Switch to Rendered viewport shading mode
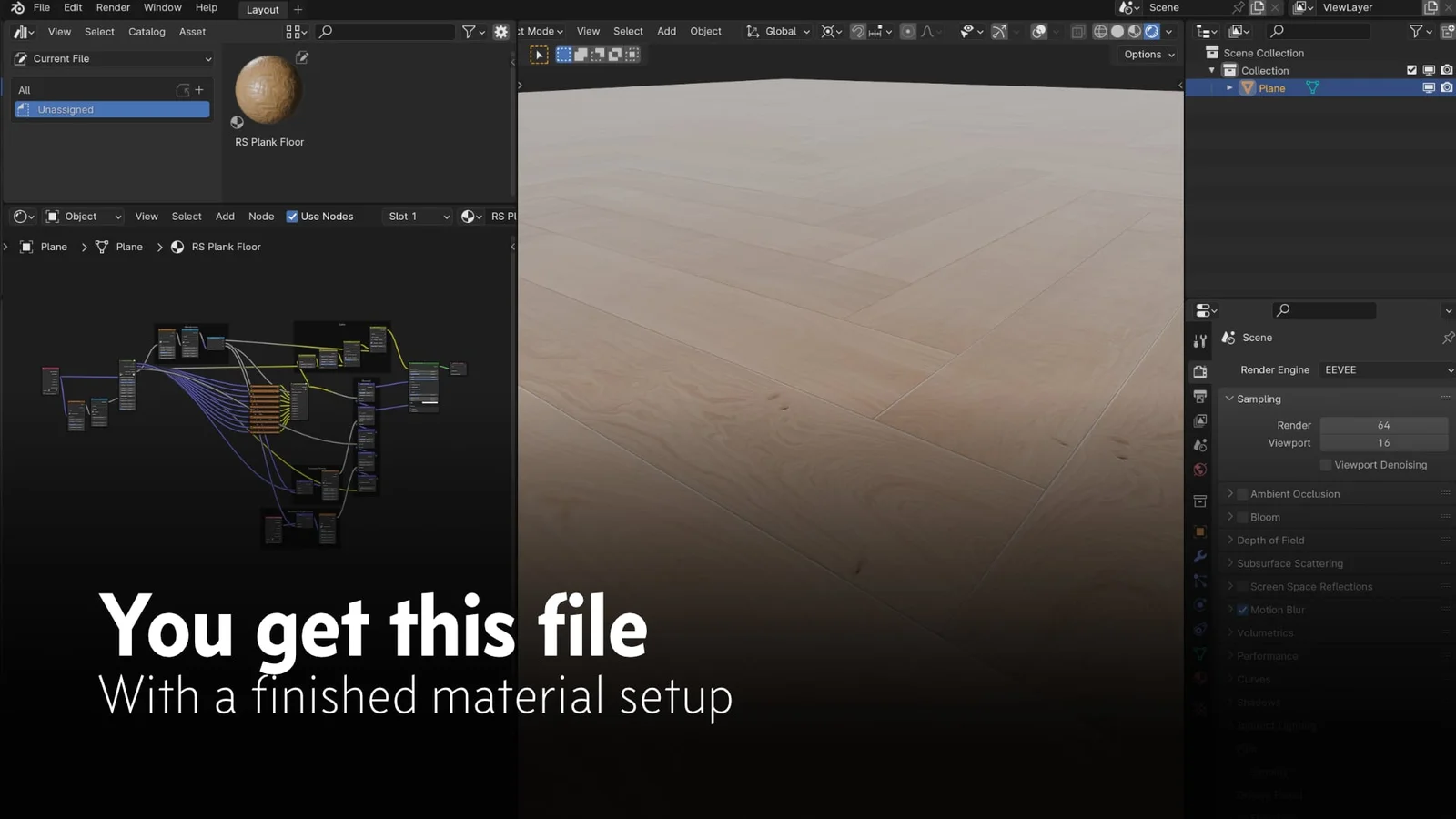This screenshot has height=819, width=1456. 1151,30
